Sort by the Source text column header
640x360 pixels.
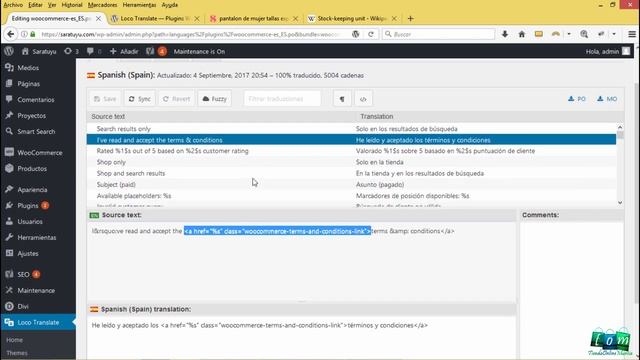point(108,116)
